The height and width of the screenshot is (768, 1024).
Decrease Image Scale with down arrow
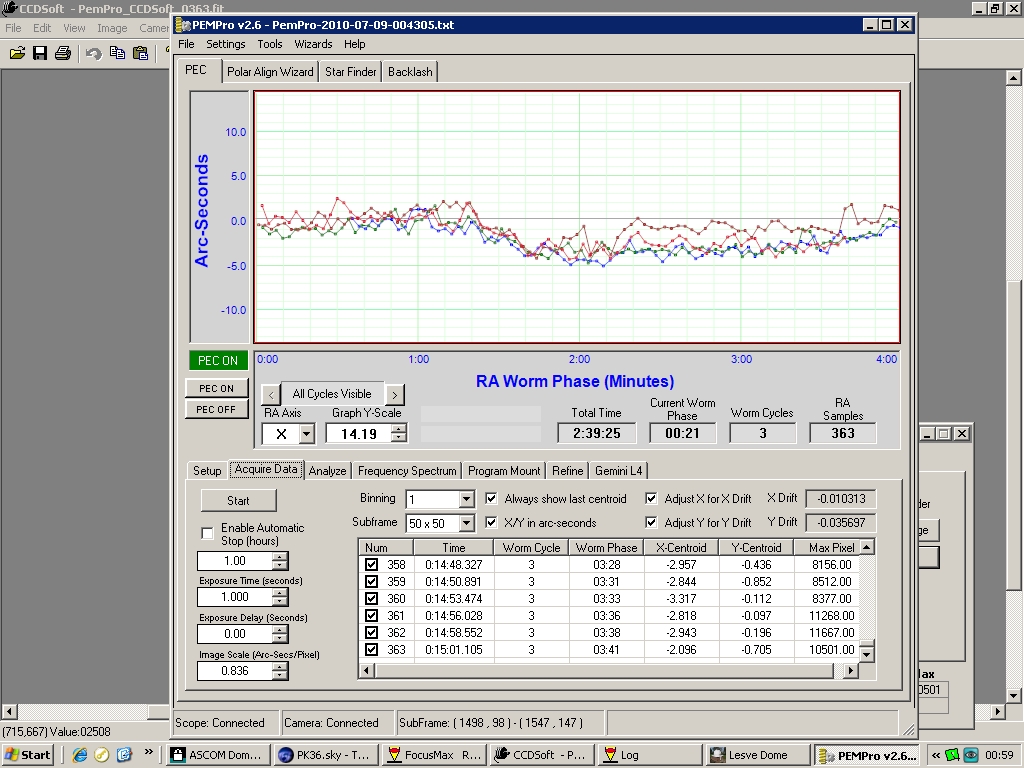coord(280,675)
